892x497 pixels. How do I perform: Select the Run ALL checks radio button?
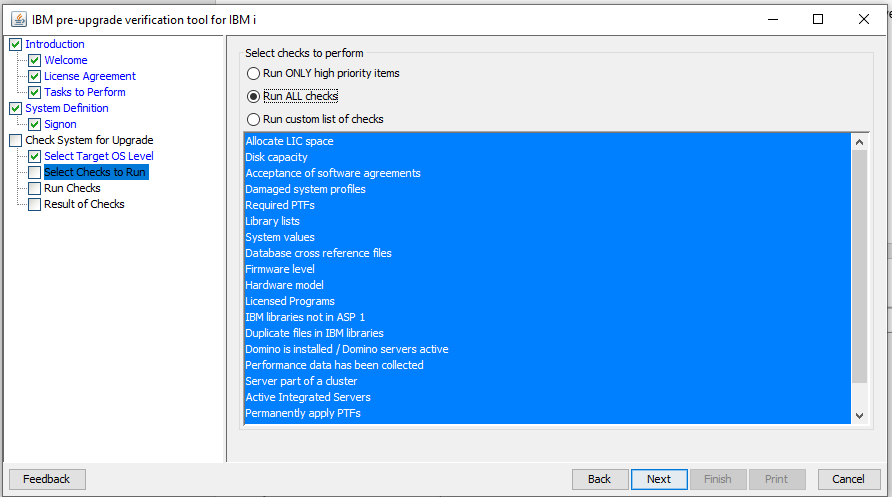pyautogui.click(x=254, y=96)
